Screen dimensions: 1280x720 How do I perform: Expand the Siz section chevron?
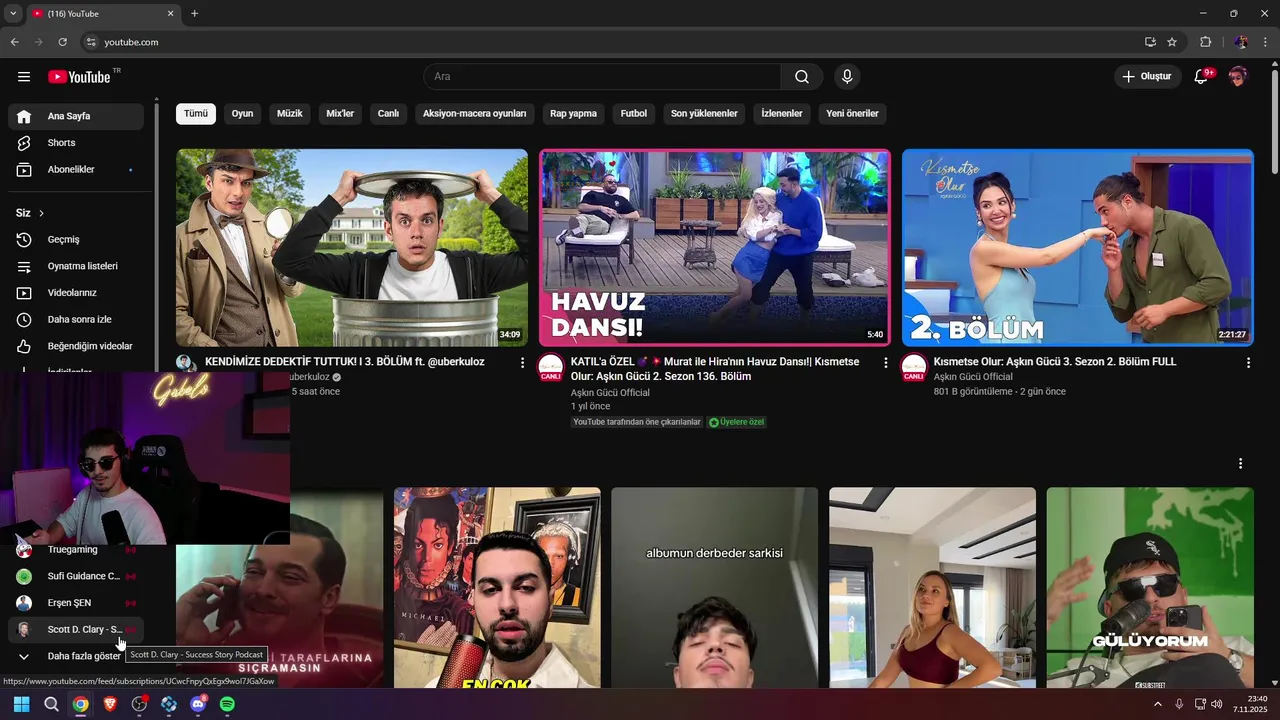point(41,213)
